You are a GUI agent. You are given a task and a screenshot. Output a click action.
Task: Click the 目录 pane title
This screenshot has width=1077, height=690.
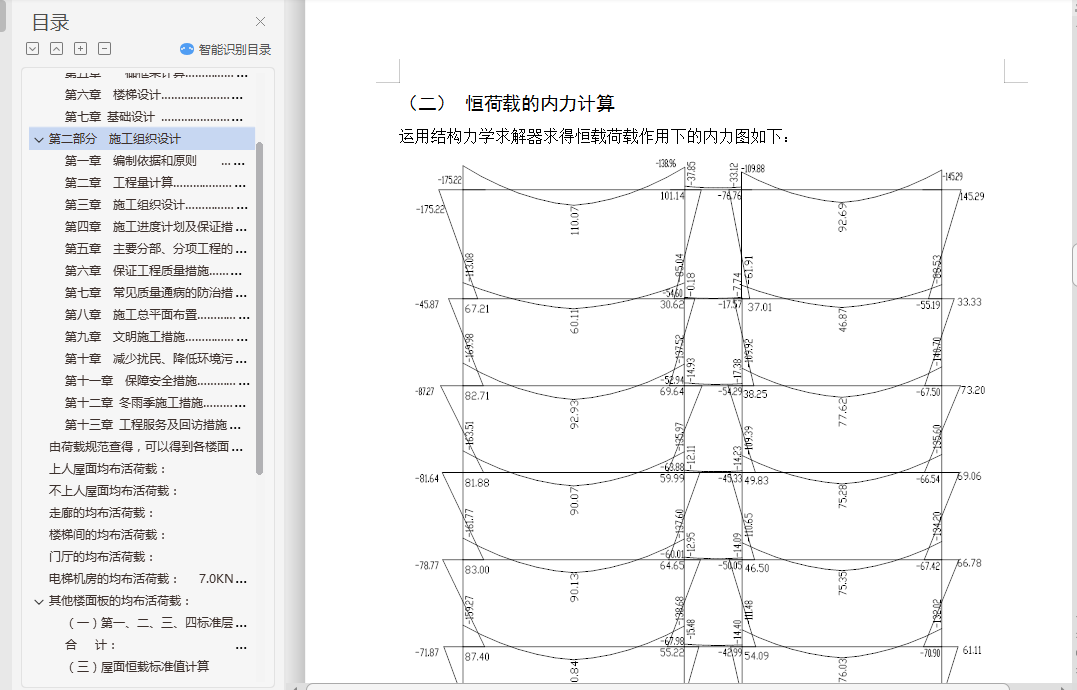tap(50, 23)
